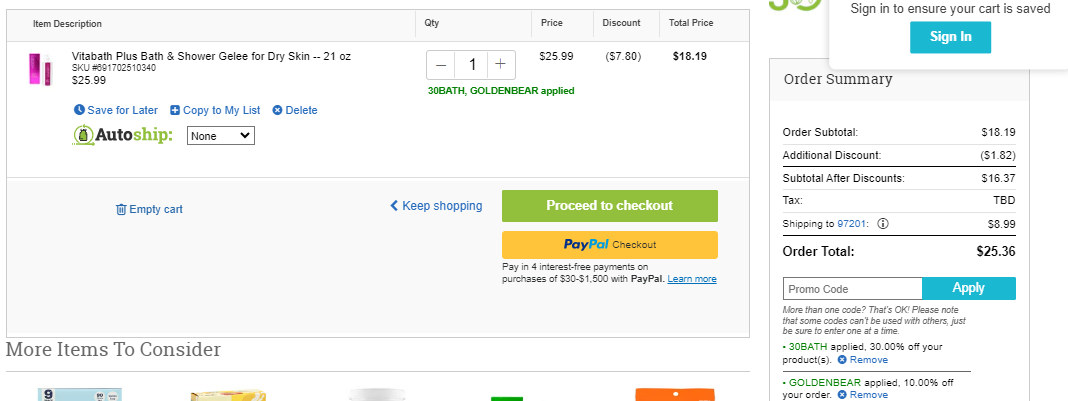Remove the 30BATH promo code
1068x401 pixels.
(862, 359)
